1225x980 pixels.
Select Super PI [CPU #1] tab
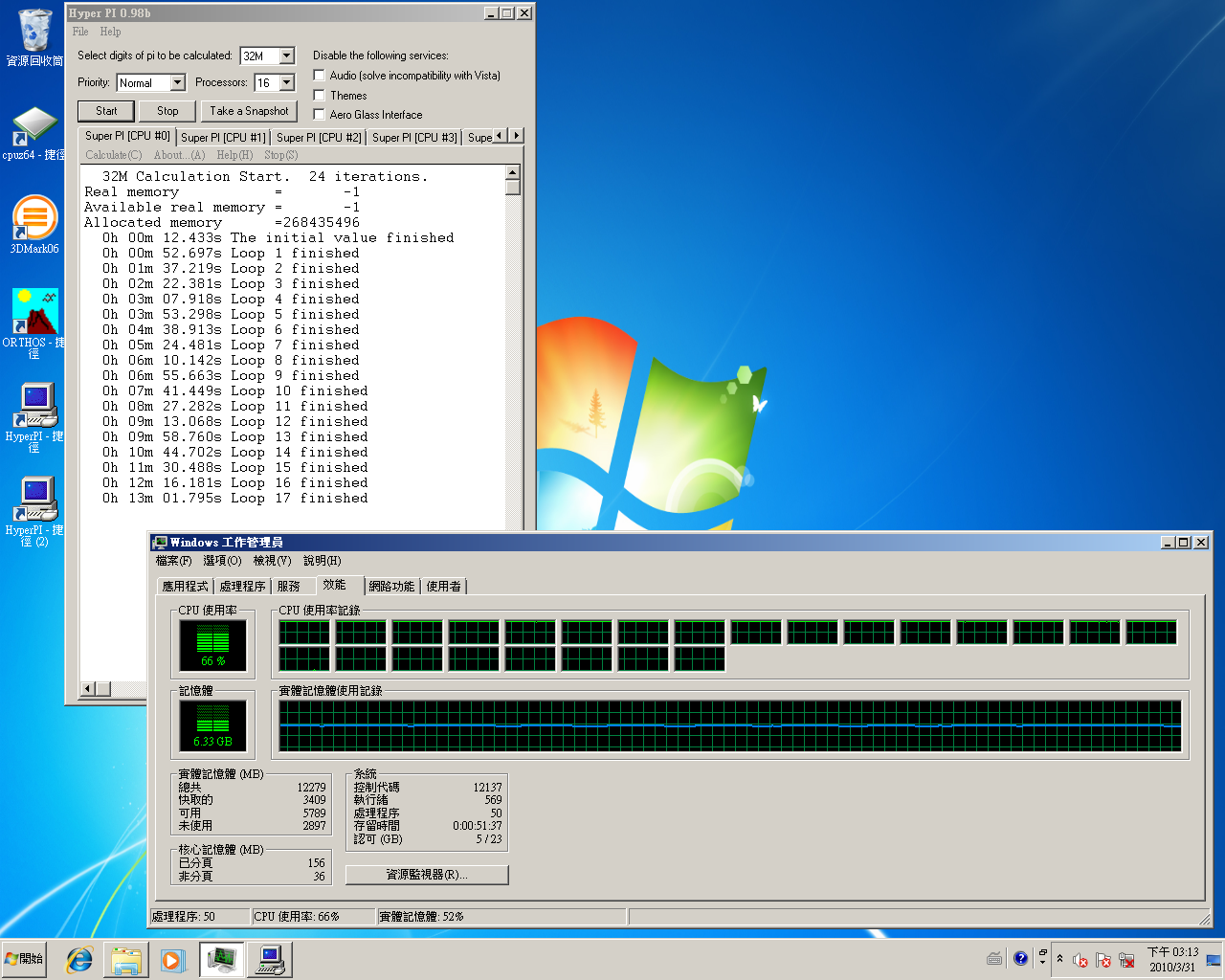pos(223,138)
